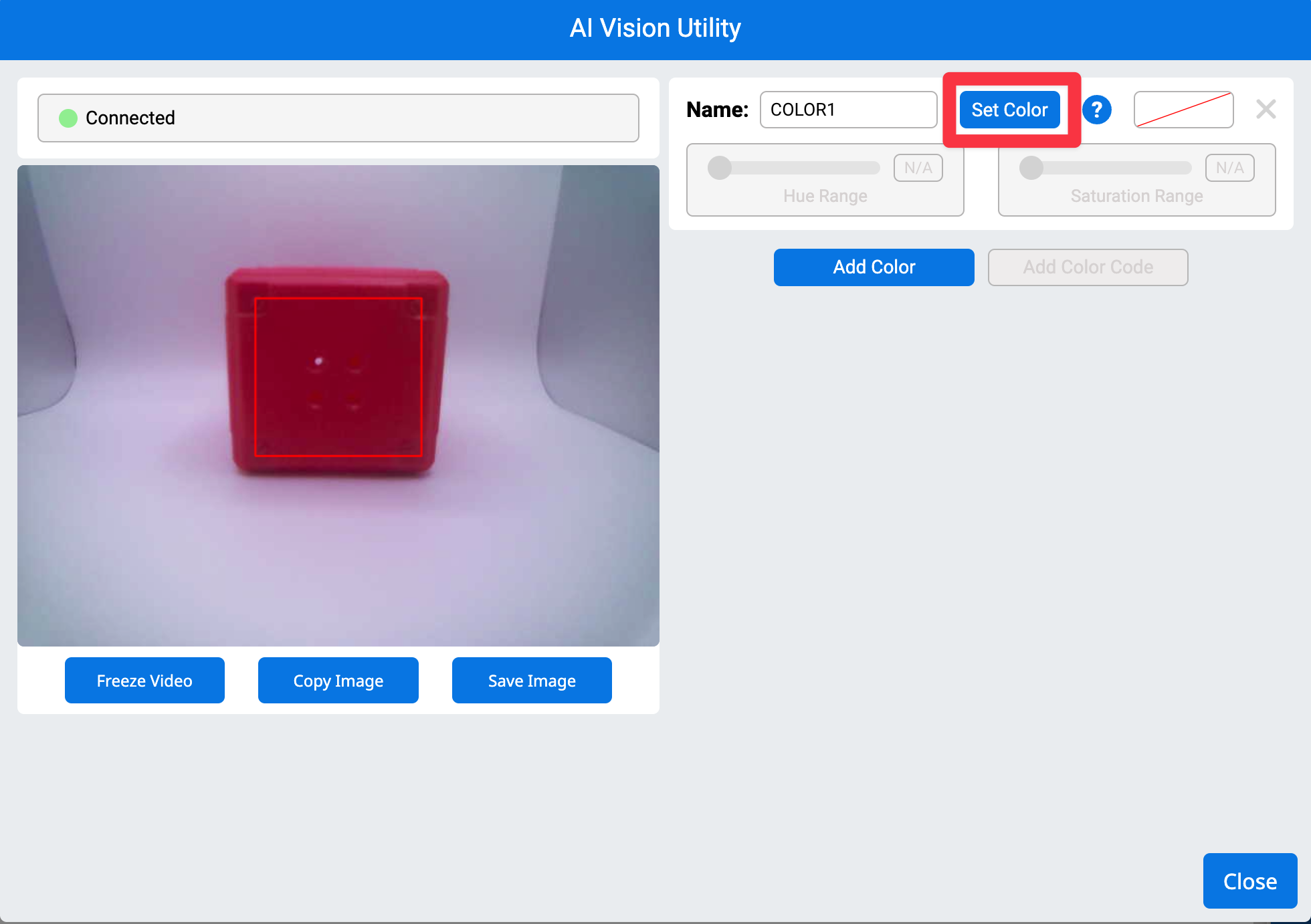The image size is (1311, 924).
Task: Save the camera image
Action: click(531, 680)
